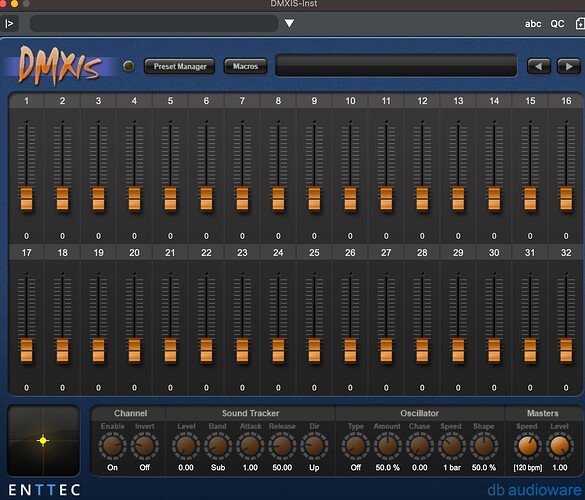
Task: Toggle the Channel Invert knob
Action: [x=144, y=446]
